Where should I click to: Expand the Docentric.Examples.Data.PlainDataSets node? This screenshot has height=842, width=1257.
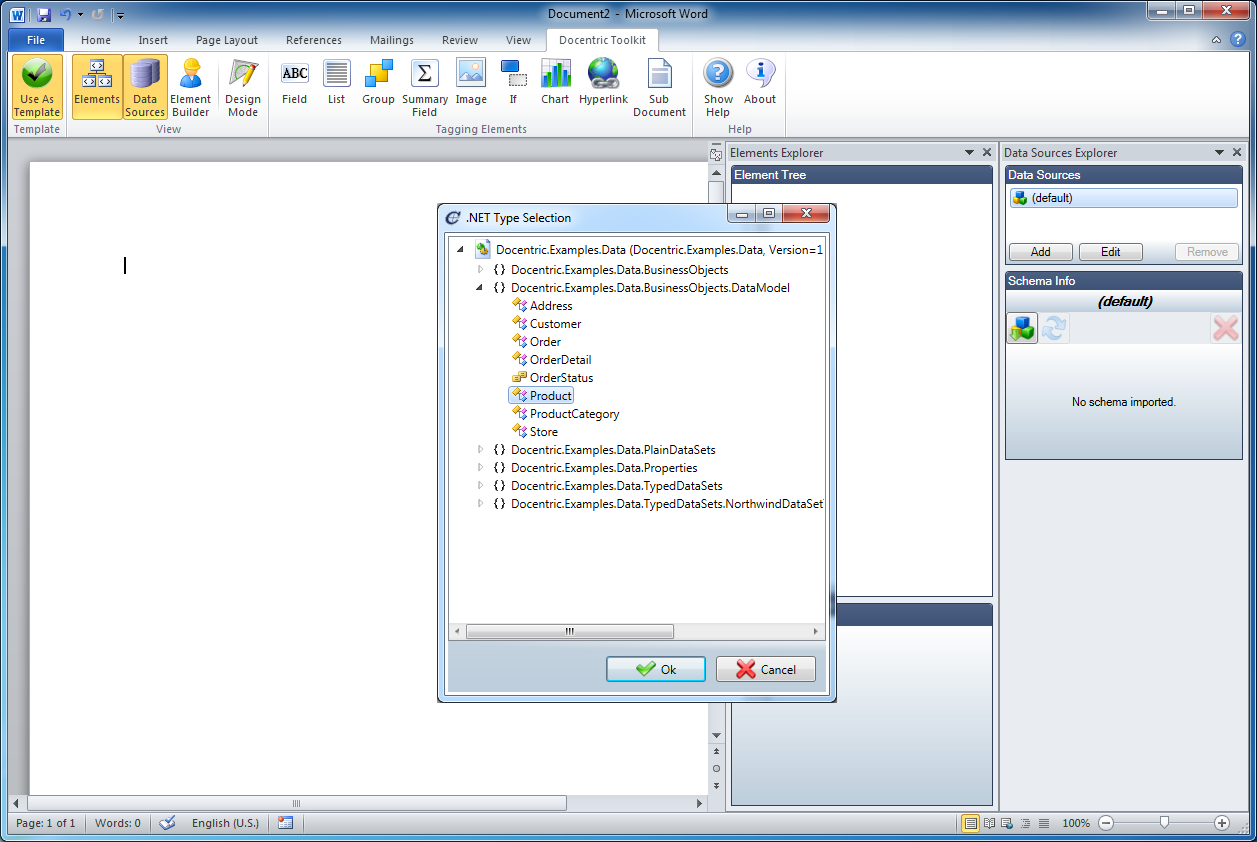pos(480,449)
